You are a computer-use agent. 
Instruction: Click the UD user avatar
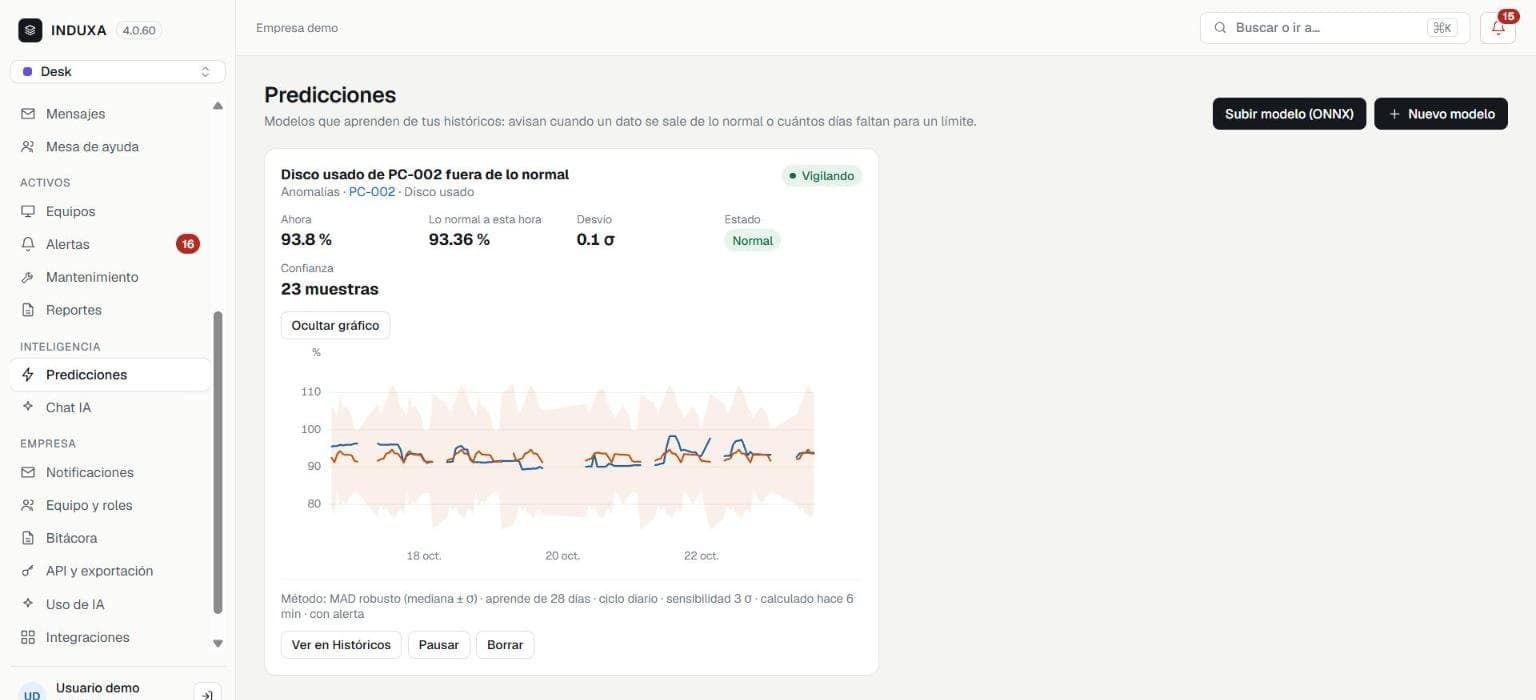coord(33,694)
